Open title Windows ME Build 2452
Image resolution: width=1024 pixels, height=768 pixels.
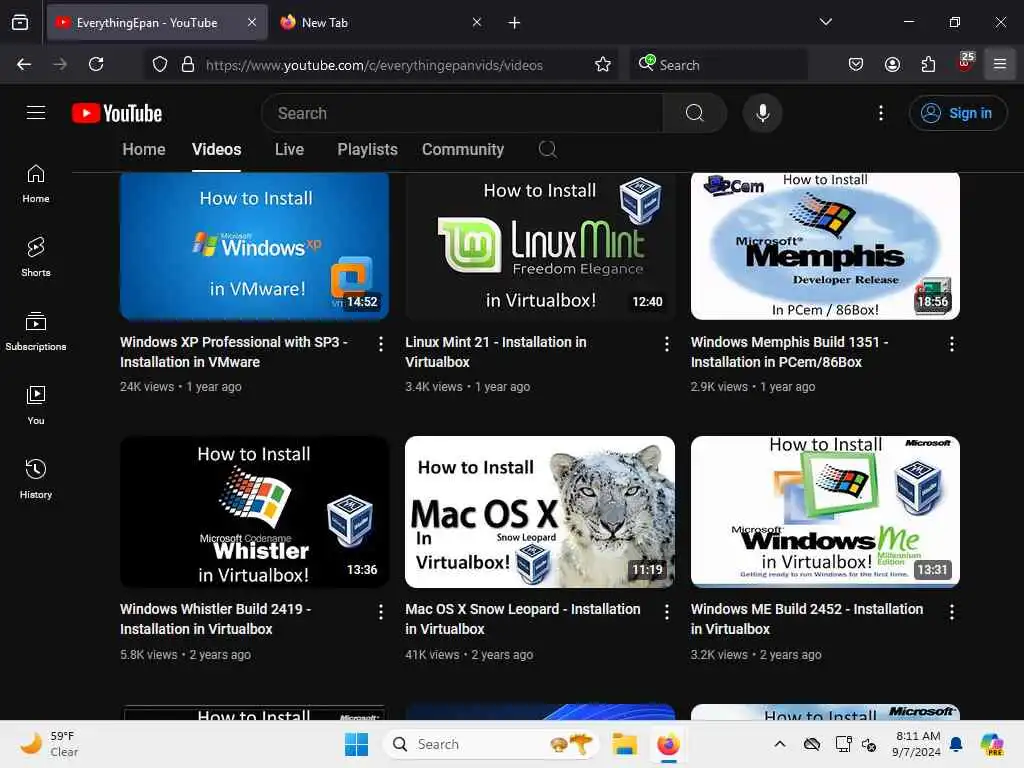point(807,619)
